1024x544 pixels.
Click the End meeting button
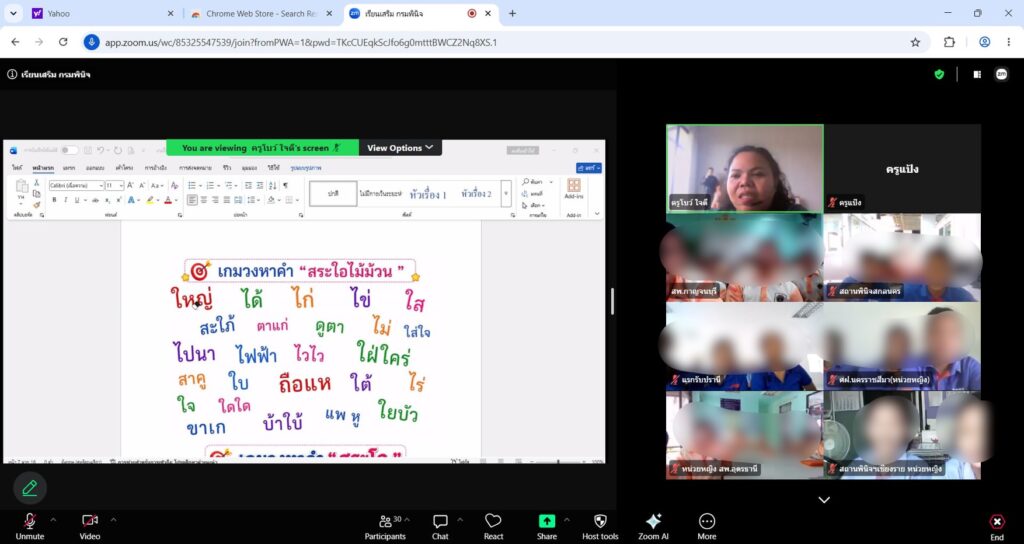click(x=997, y=527)
